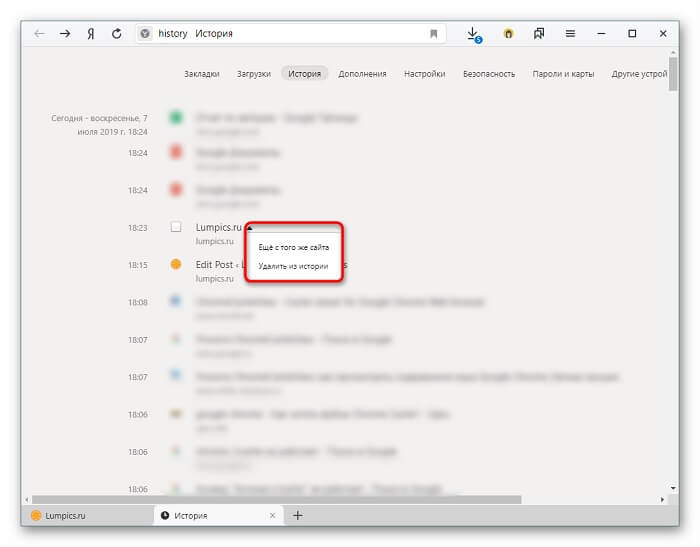Open the browser hamburger menu

point(570,33)
